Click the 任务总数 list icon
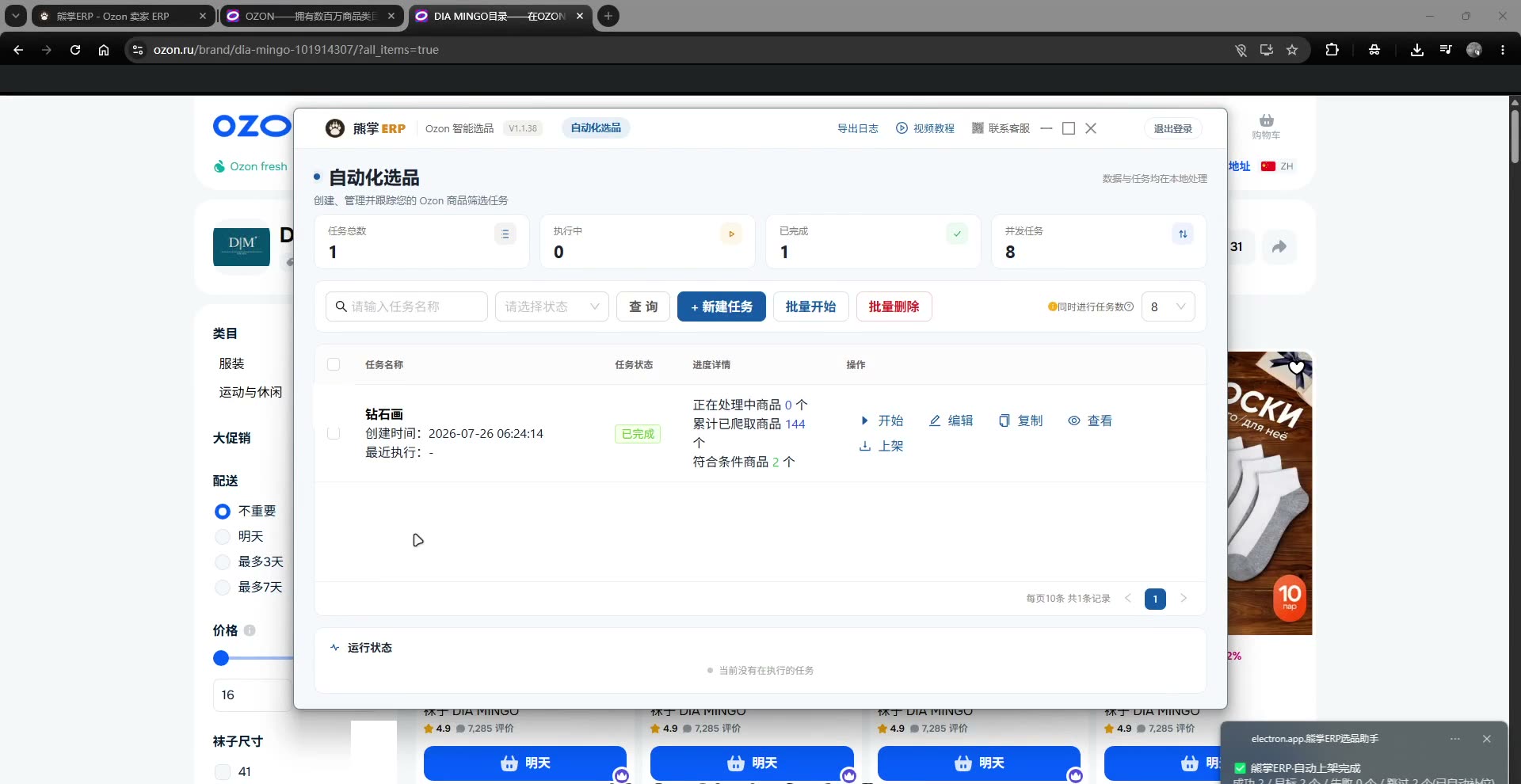Screen dimensions: 1521x784 (x=505, y=234)
